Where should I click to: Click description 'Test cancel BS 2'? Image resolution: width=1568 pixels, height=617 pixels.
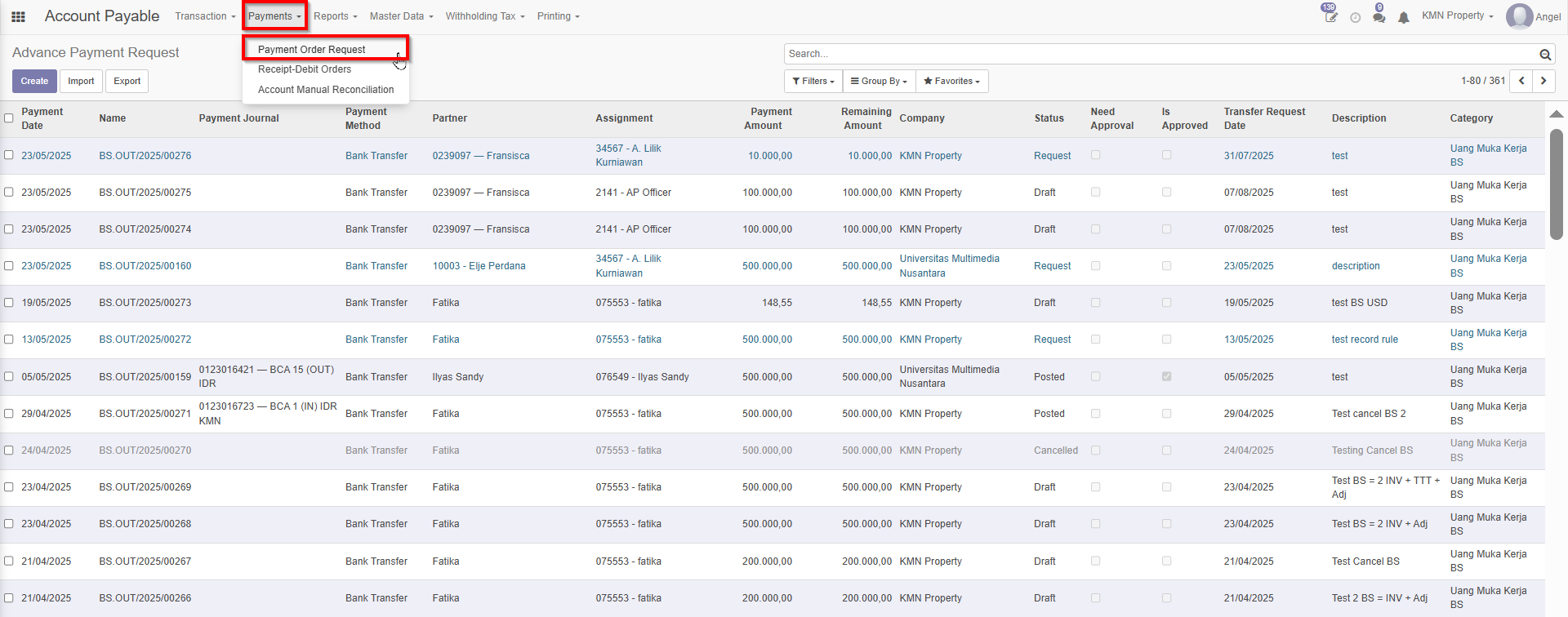coord(1369,414)
